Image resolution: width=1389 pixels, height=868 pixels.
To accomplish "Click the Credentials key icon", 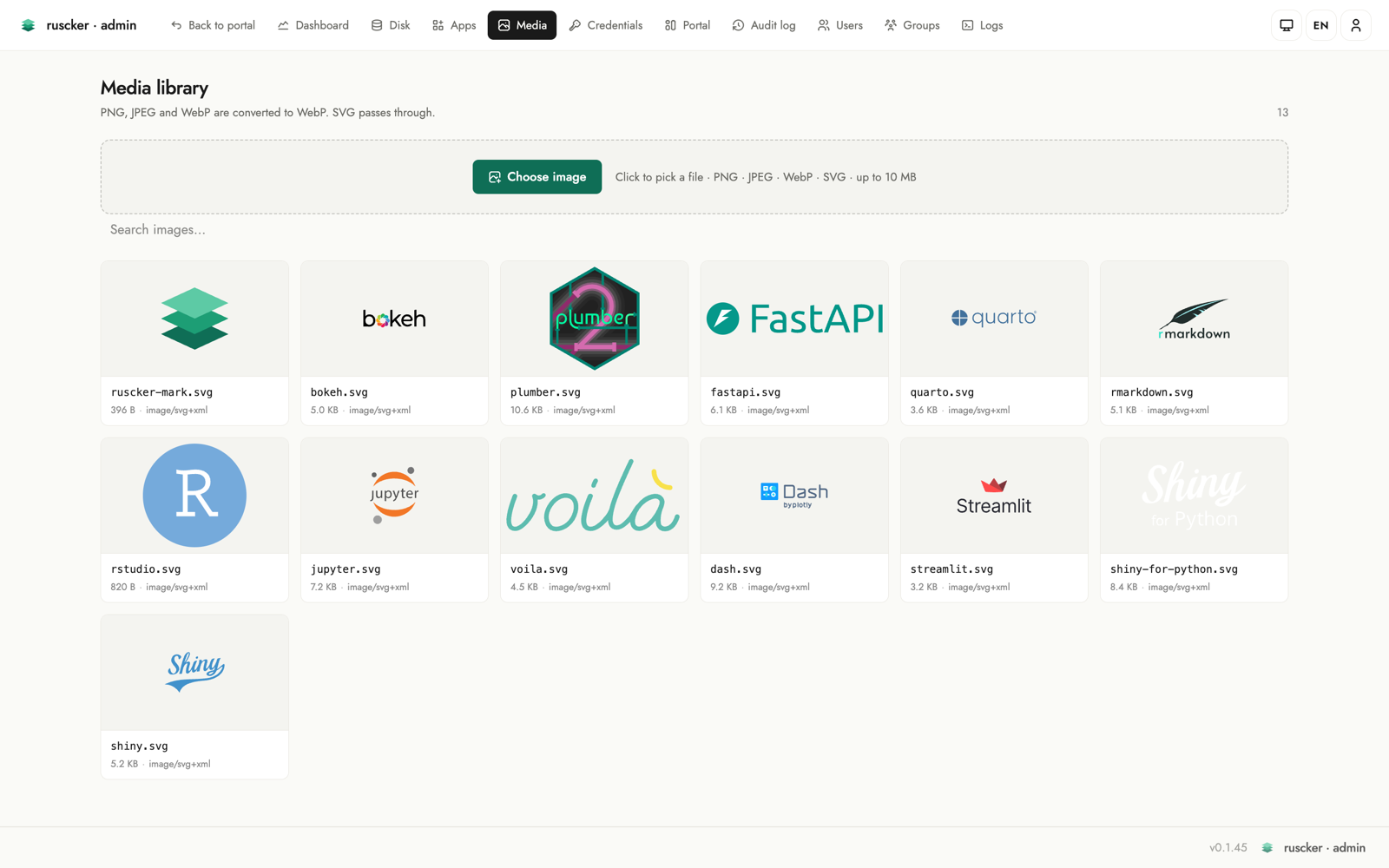I will click(x=575, y=25).
